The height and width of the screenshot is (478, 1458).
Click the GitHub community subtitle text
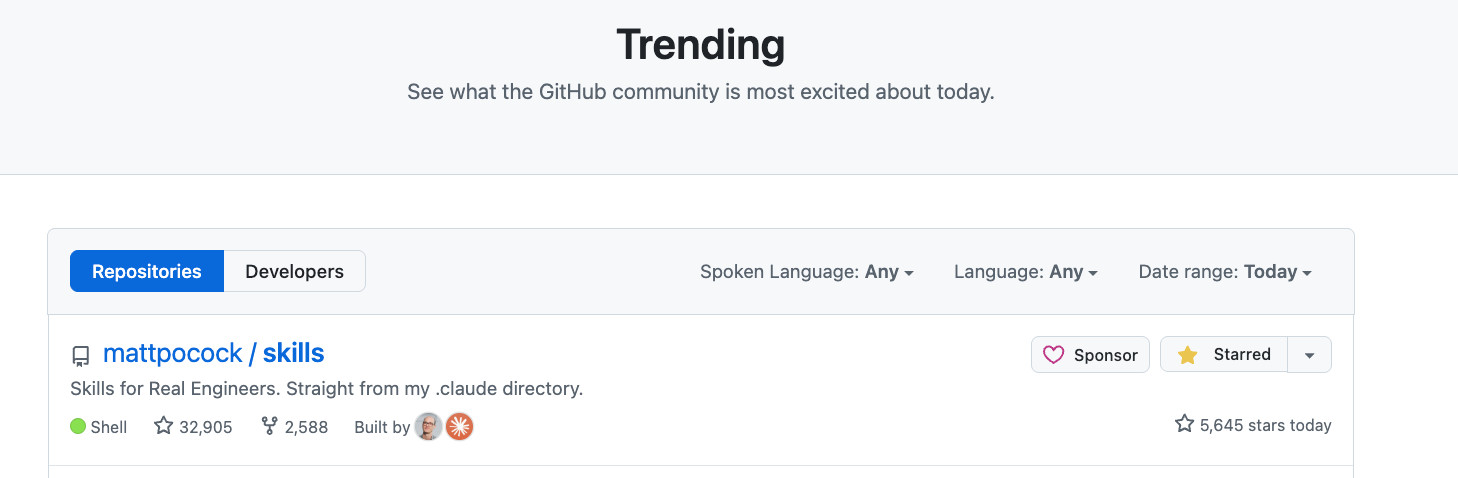(x=700, y=92)
